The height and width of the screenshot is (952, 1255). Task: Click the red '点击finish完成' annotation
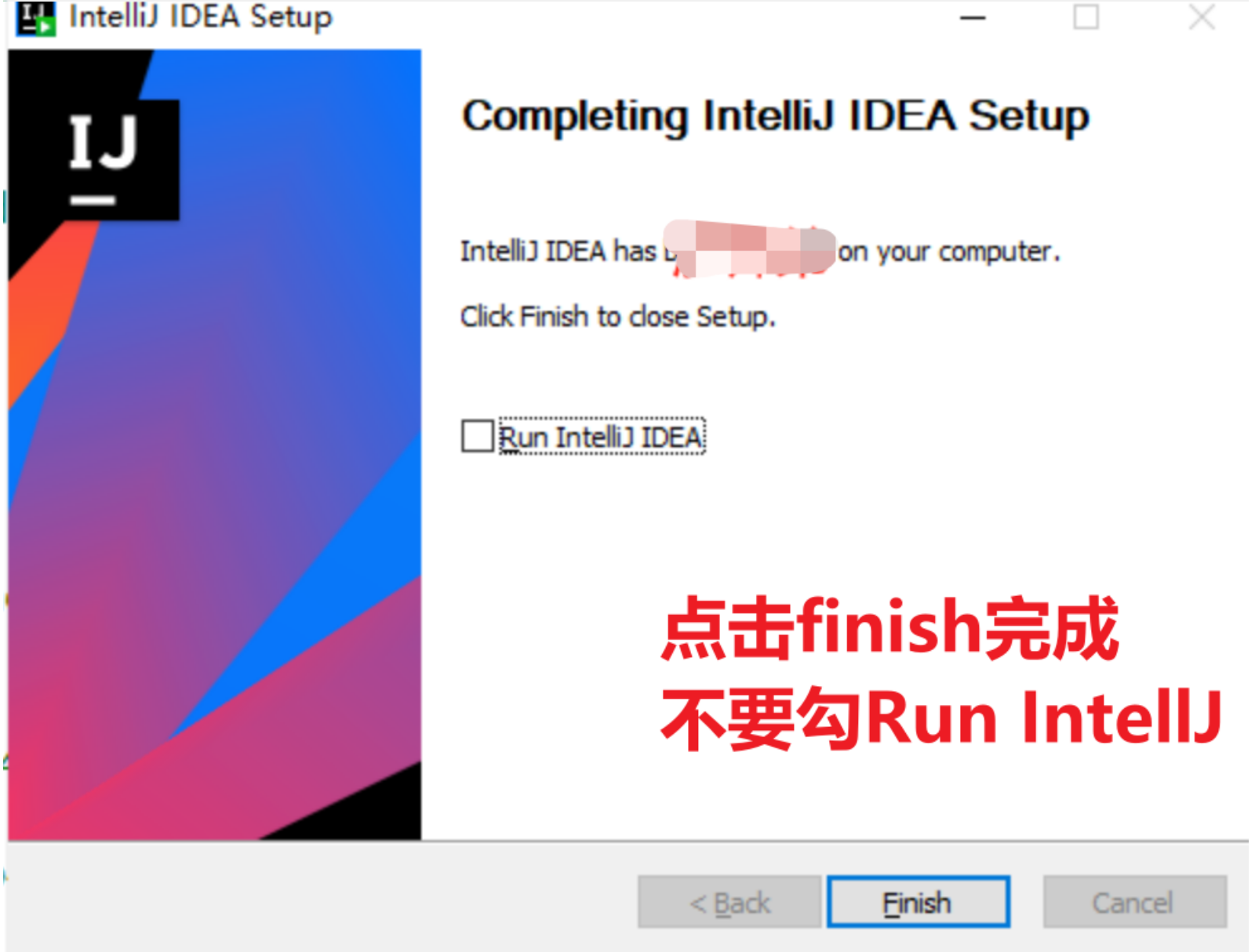point(890,627)
